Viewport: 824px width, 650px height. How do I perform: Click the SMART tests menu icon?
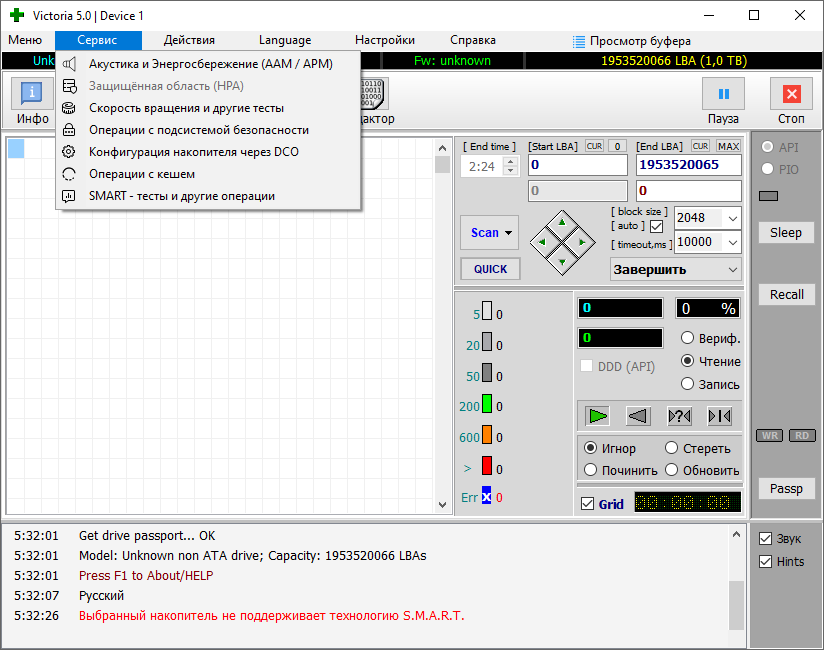point(69,196)
